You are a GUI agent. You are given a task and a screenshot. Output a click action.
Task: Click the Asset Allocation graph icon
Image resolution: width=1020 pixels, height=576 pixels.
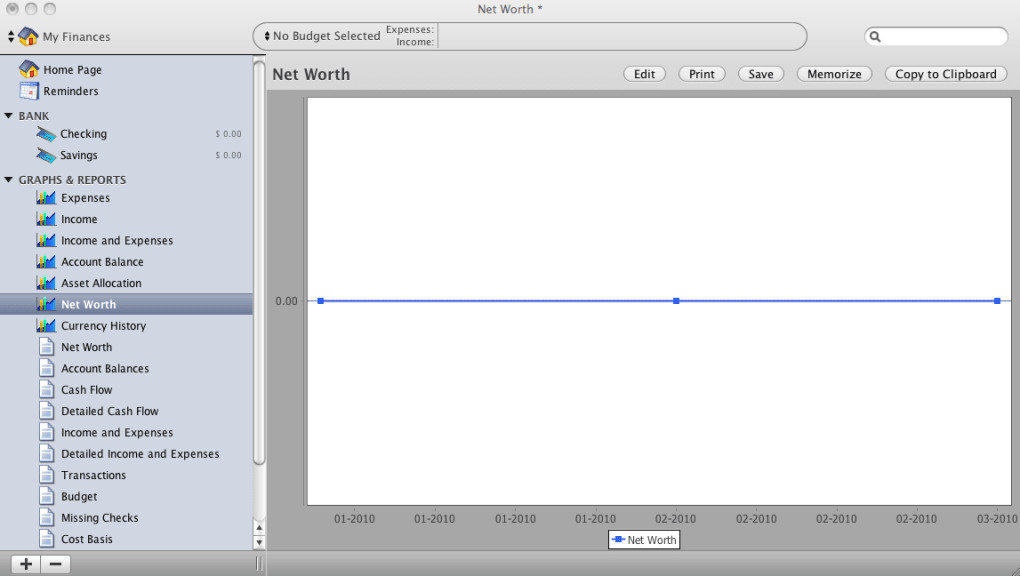(46, 282)
